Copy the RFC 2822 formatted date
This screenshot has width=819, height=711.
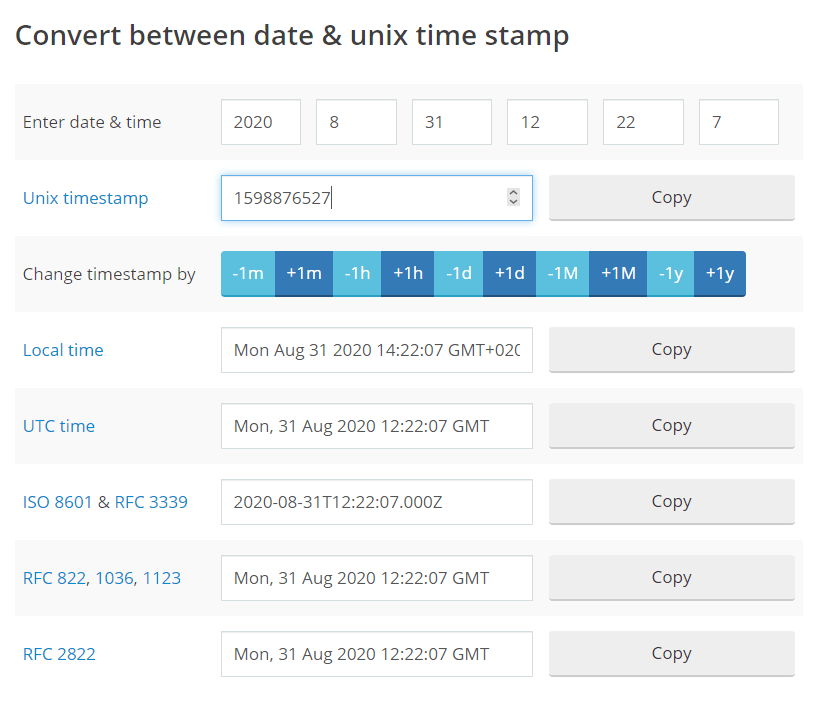[x=671, y=653]
